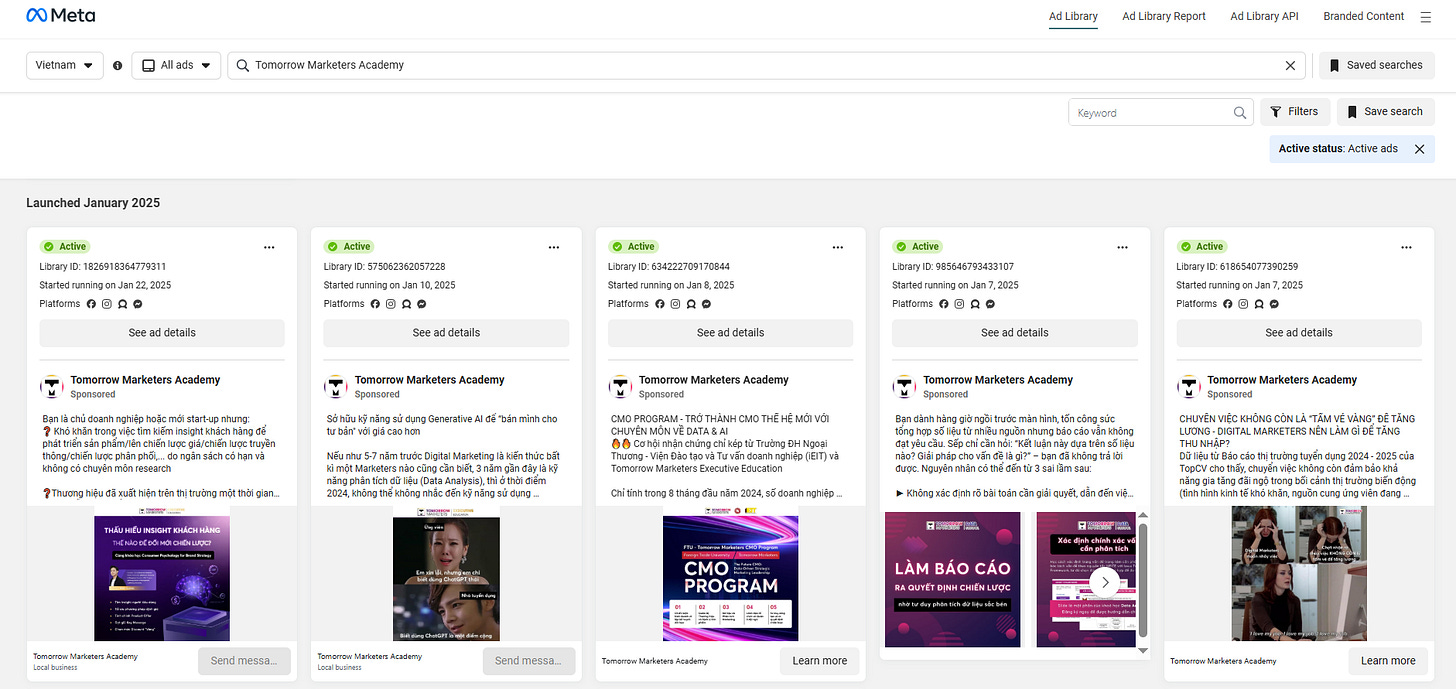Click Learn more on the CMO Program ad
The height and width of the screenshot is (689, 1456).
819,661
